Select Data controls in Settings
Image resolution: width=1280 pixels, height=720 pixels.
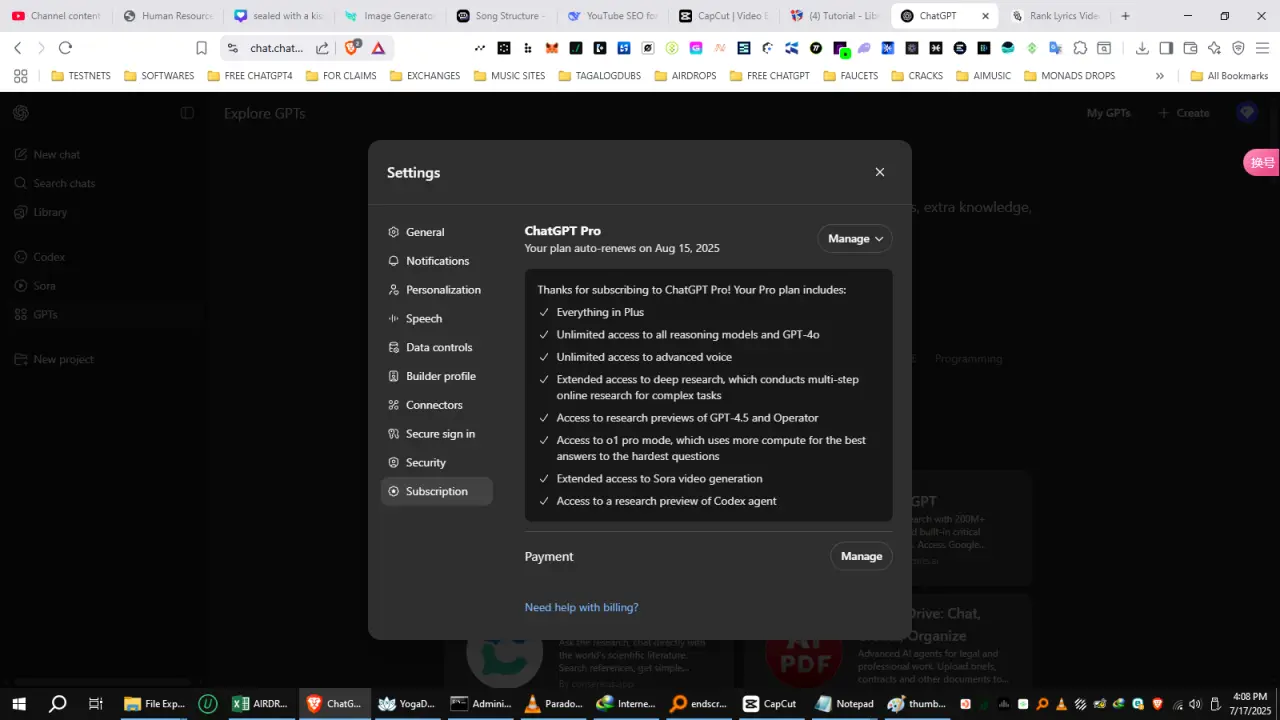(436, 347)
